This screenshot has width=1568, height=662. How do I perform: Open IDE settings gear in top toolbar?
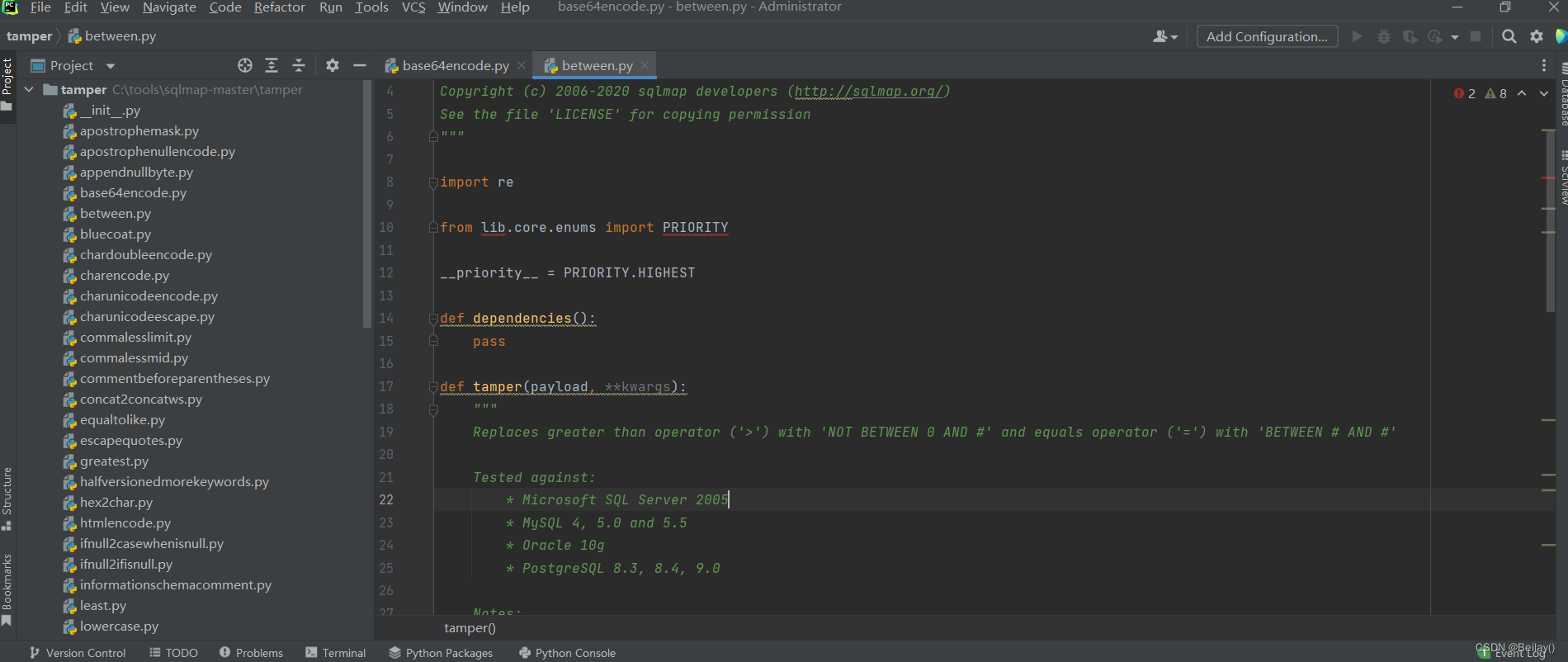coord(1537,36)
